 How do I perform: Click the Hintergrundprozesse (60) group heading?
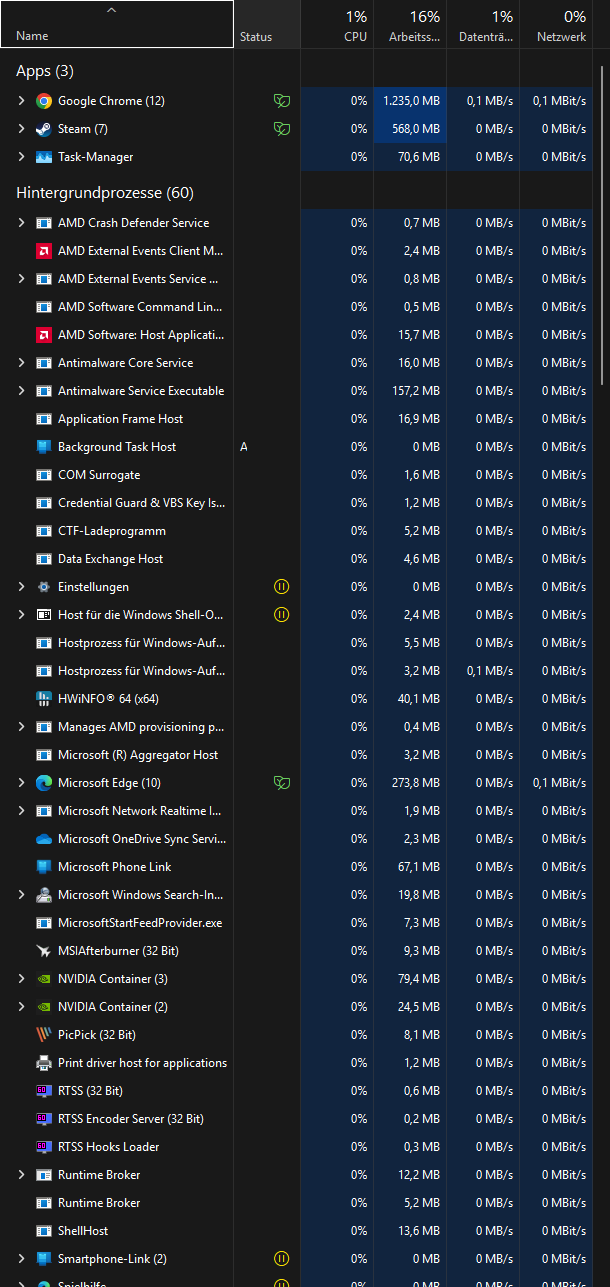coord(105,192)
